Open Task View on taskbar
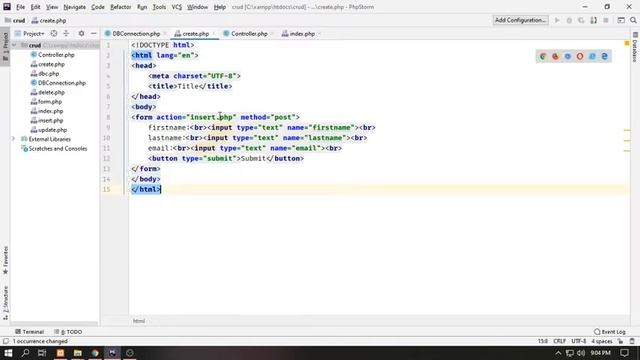 [42, 353]
